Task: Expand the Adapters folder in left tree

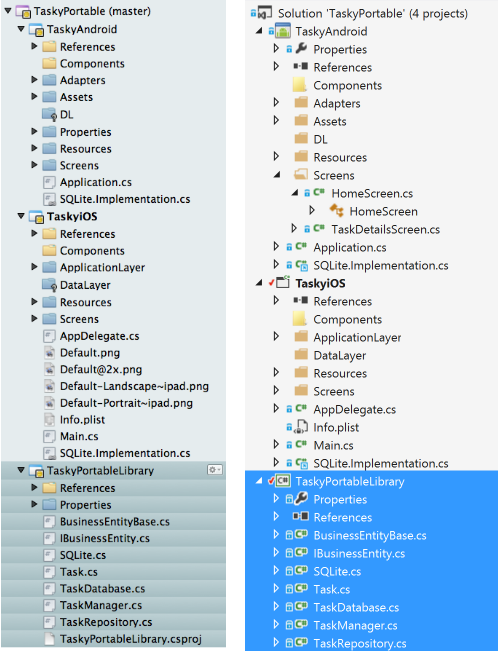Action: (x=34, y=80)
